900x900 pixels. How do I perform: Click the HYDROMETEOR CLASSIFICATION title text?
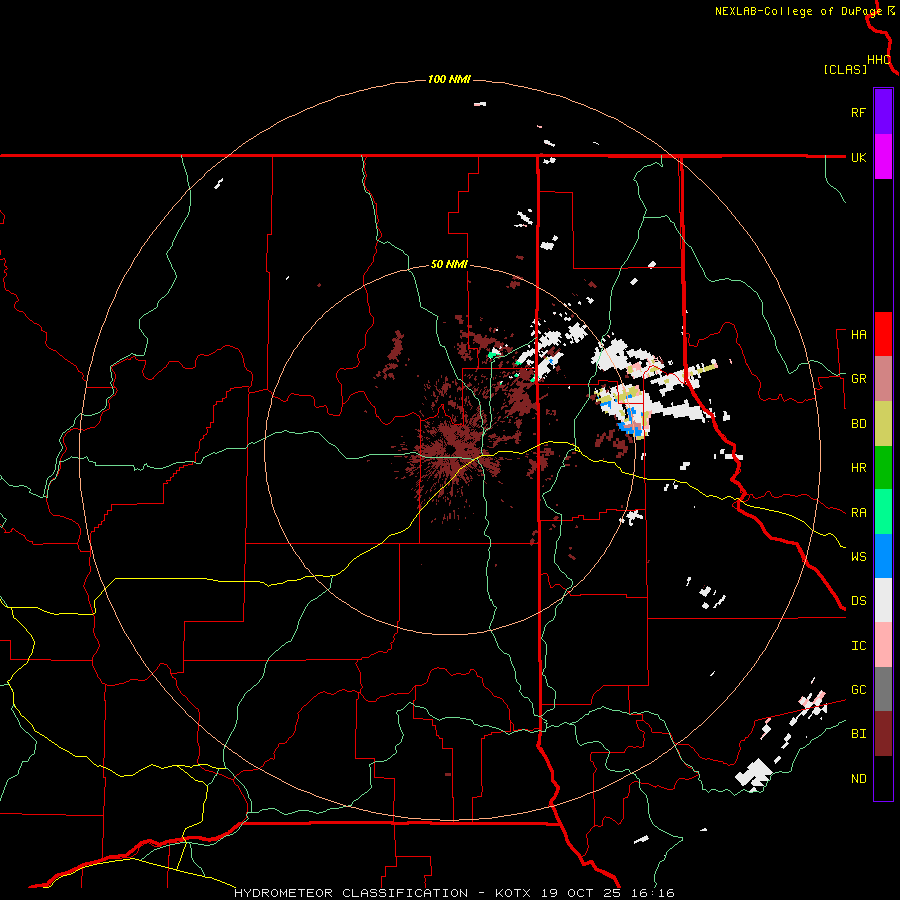351,893
